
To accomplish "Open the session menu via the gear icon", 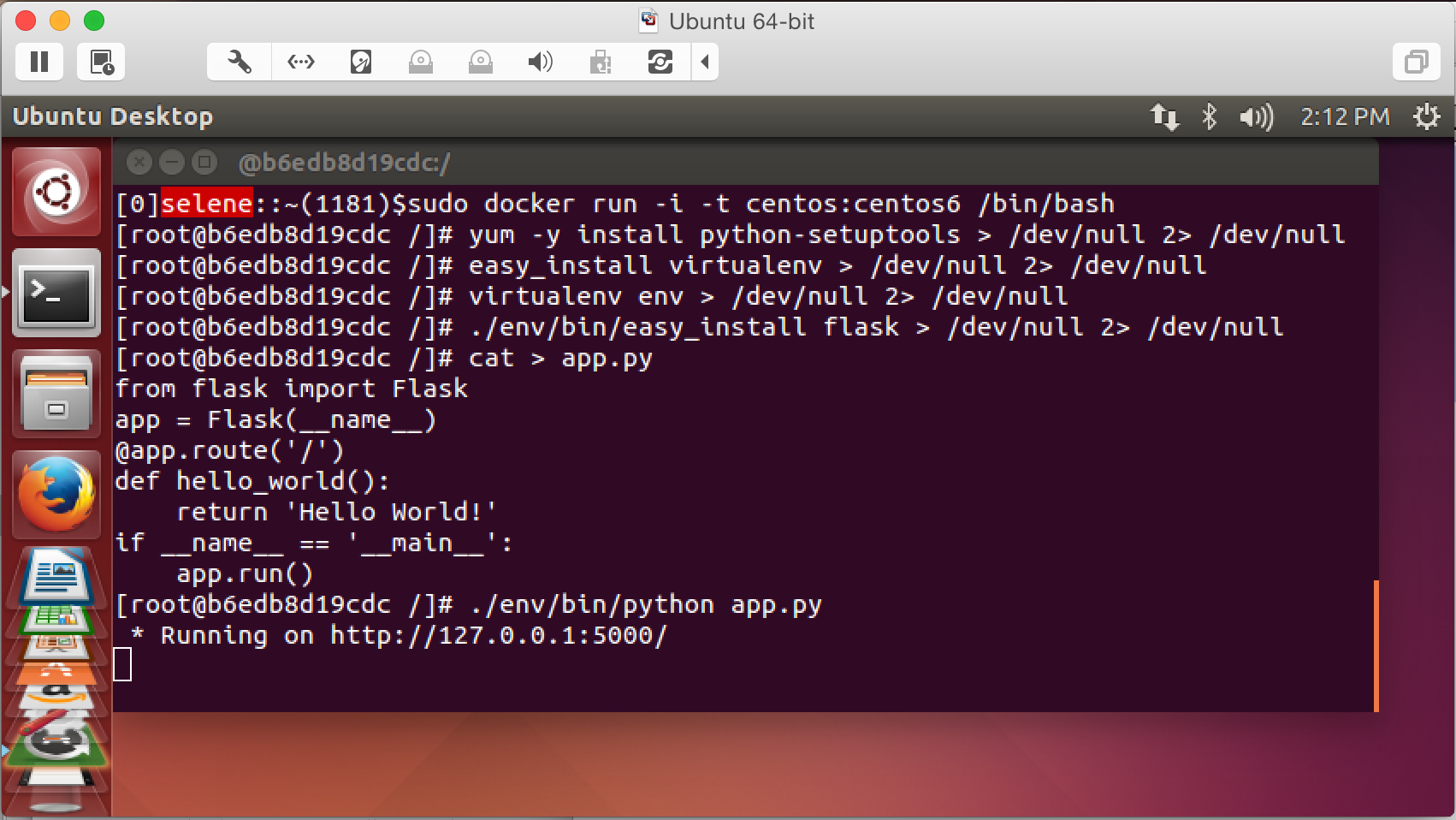I will [1427, 116].
